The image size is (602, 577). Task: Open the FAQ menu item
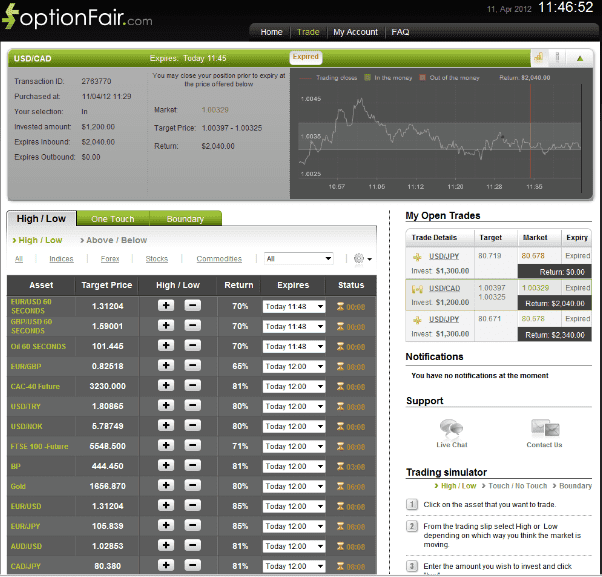click(x=400, y=32)
